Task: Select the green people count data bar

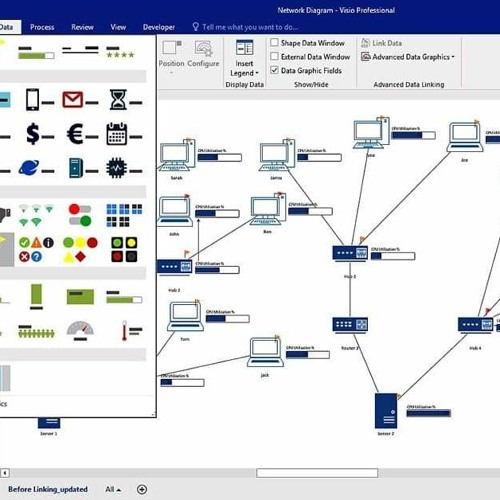Action: (36, 331)
